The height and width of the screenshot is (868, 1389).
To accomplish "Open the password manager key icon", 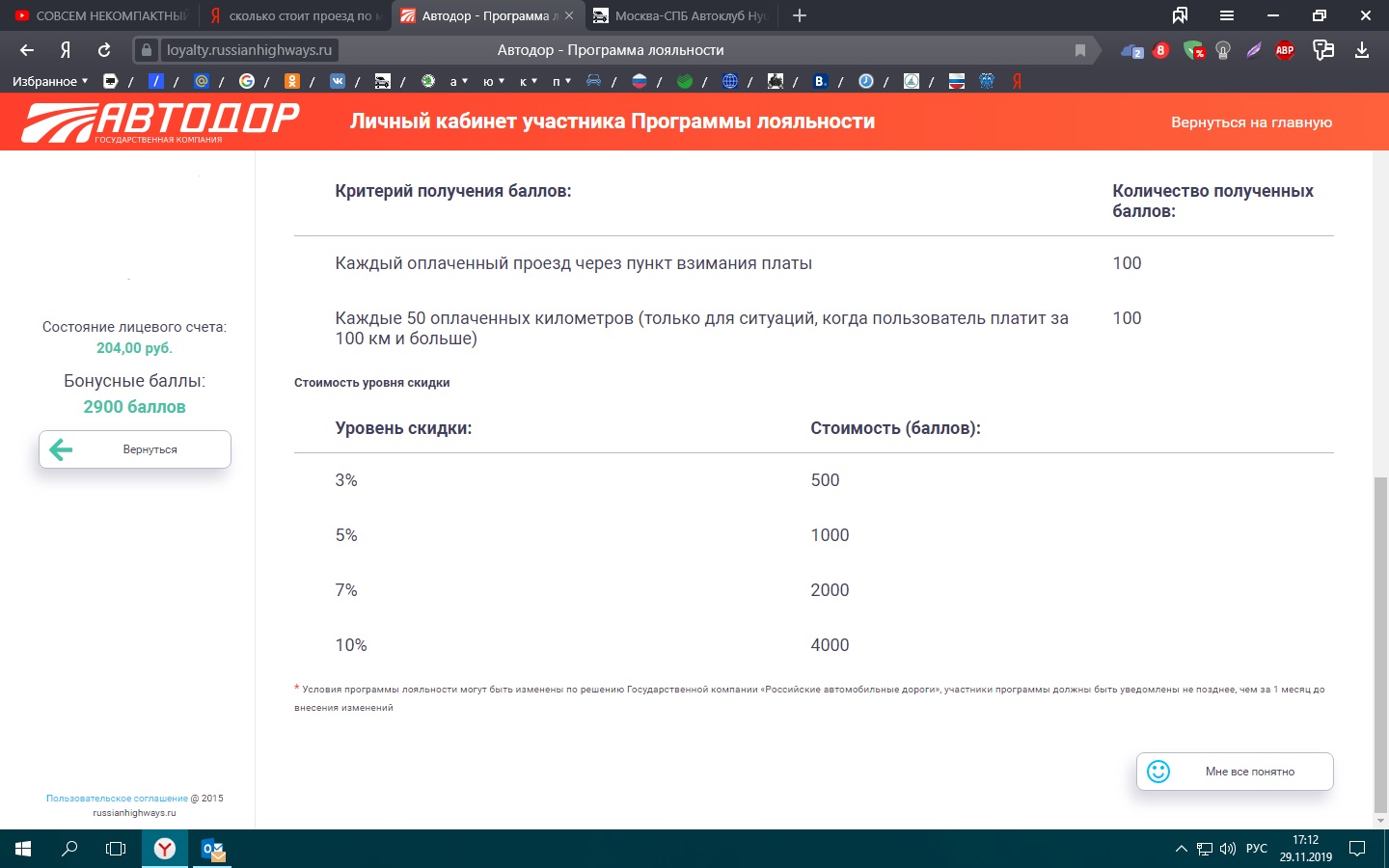I will click(1323, 50).
